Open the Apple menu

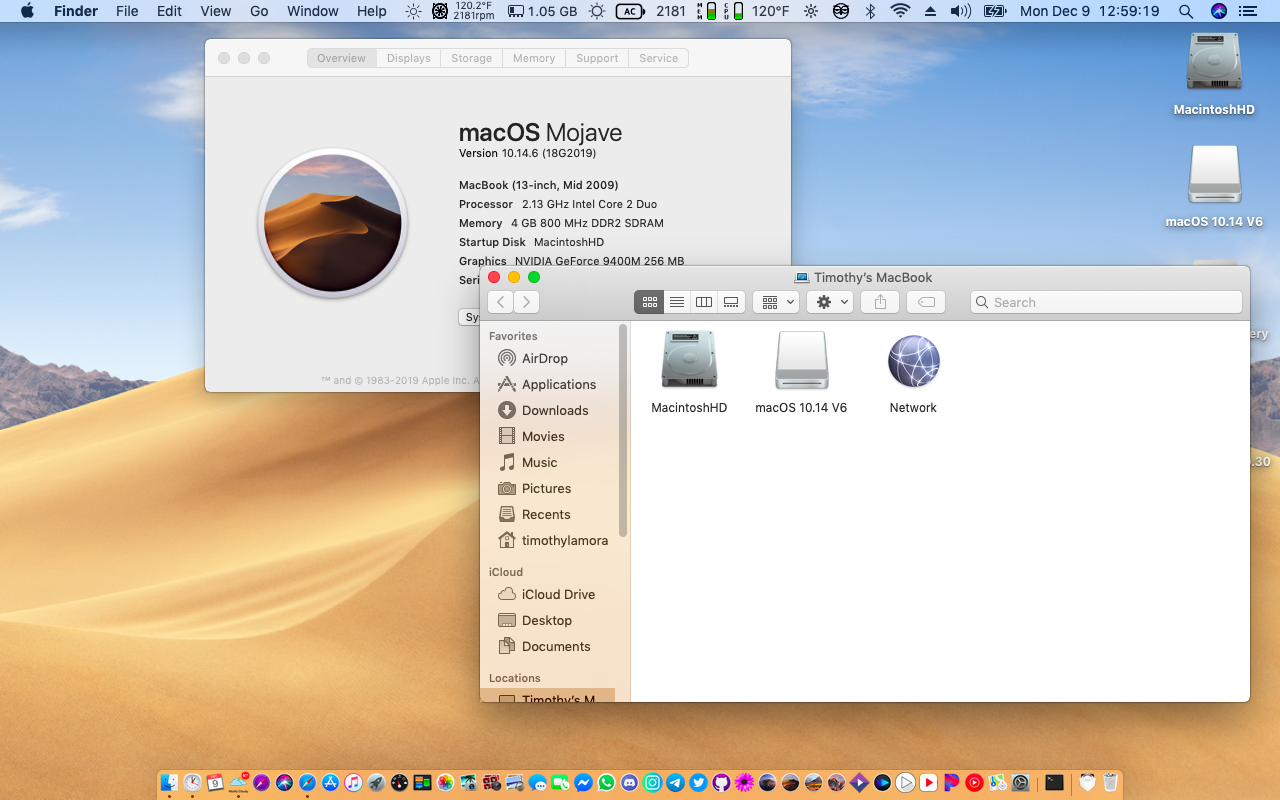tap(27, 11)
